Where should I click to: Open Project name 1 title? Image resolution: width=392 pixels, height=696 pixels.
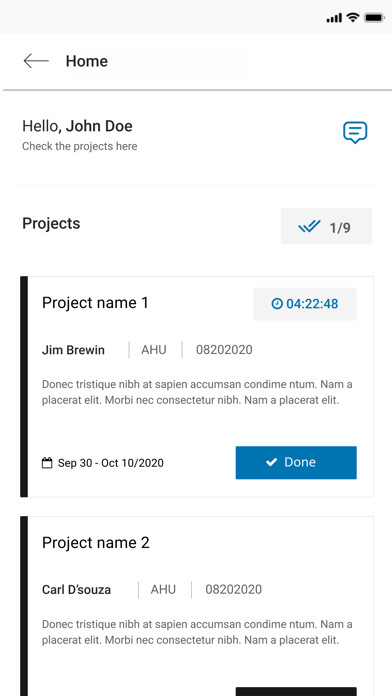[x=95, y=303]
